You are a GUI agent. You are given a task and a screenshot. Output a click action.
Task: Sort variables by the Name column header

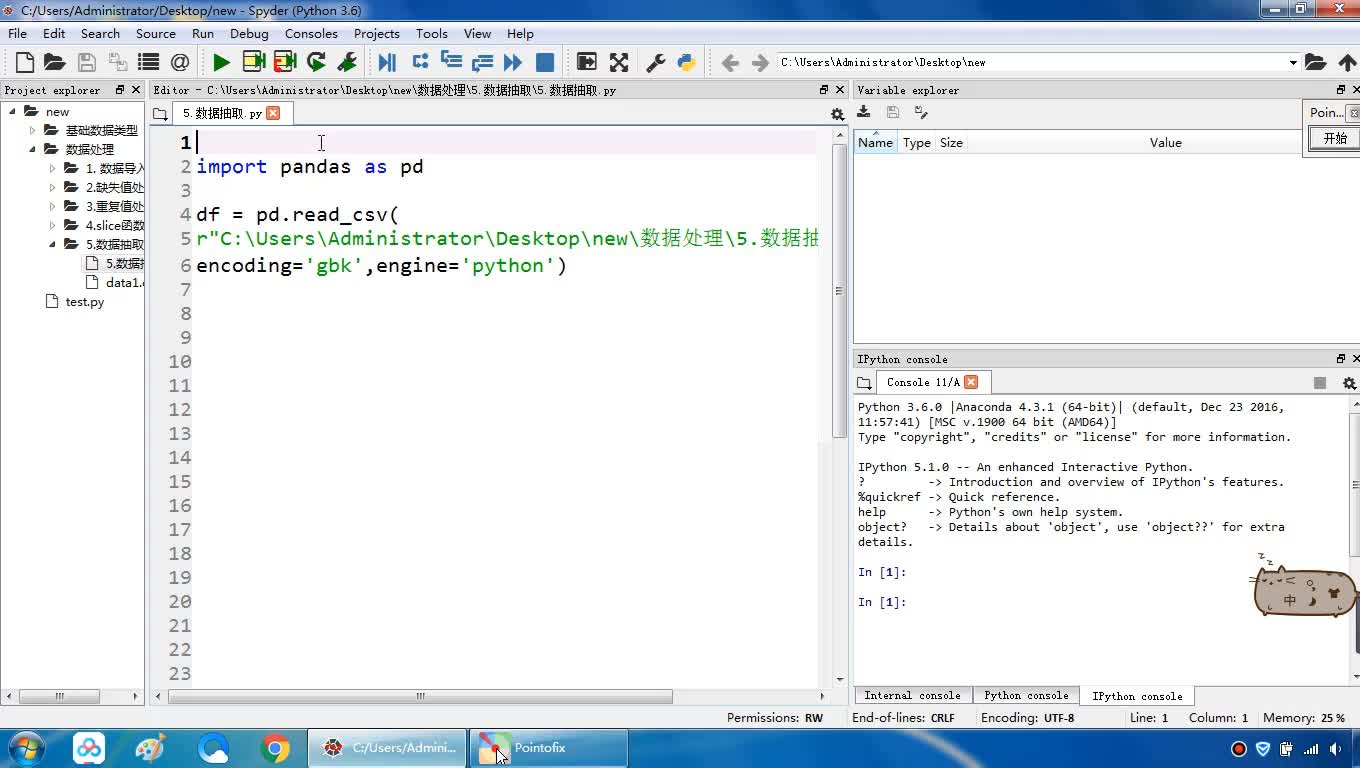(x=875, y=143)
